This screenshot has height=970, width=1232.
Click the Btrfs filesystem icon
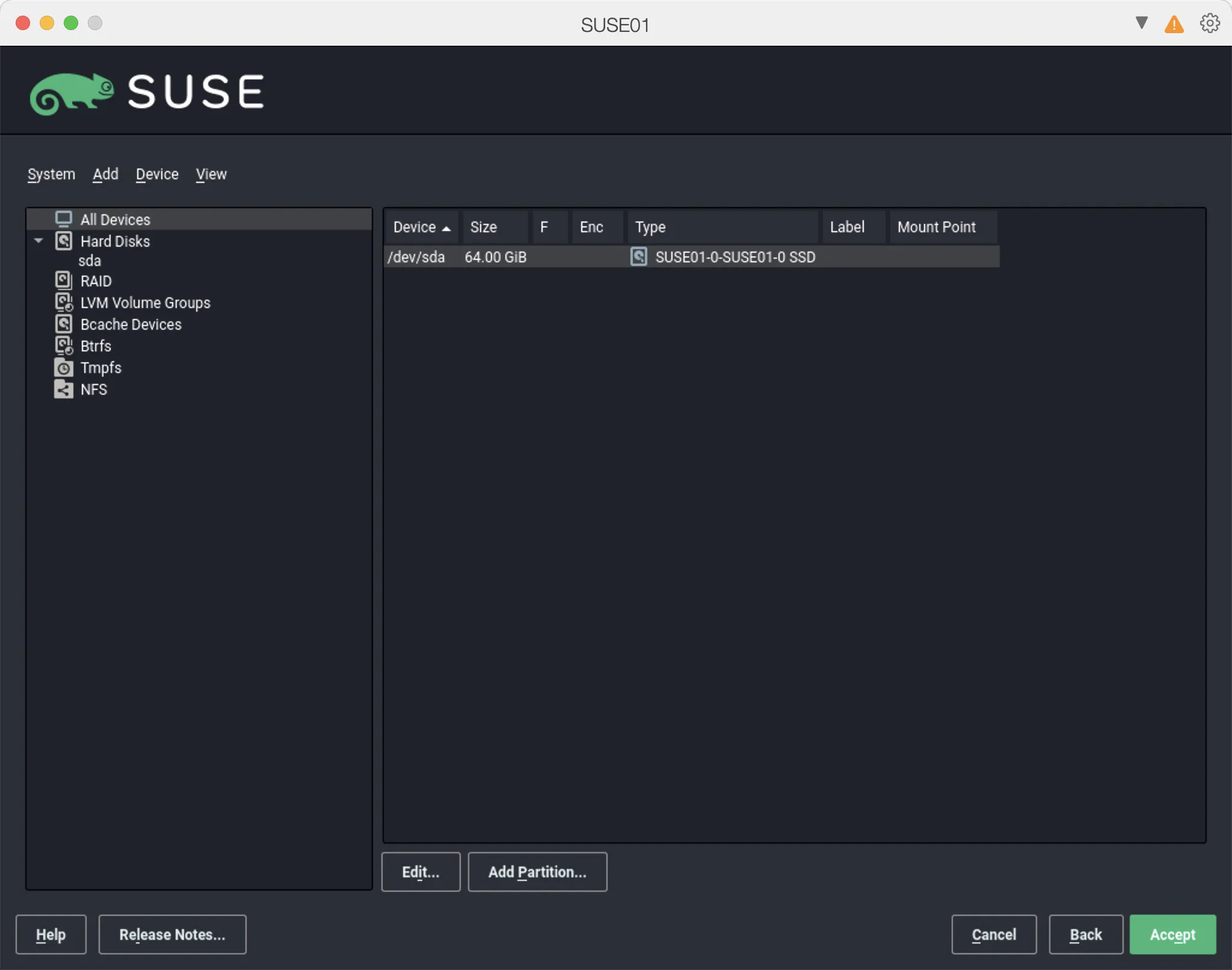(x=64, y=345)
